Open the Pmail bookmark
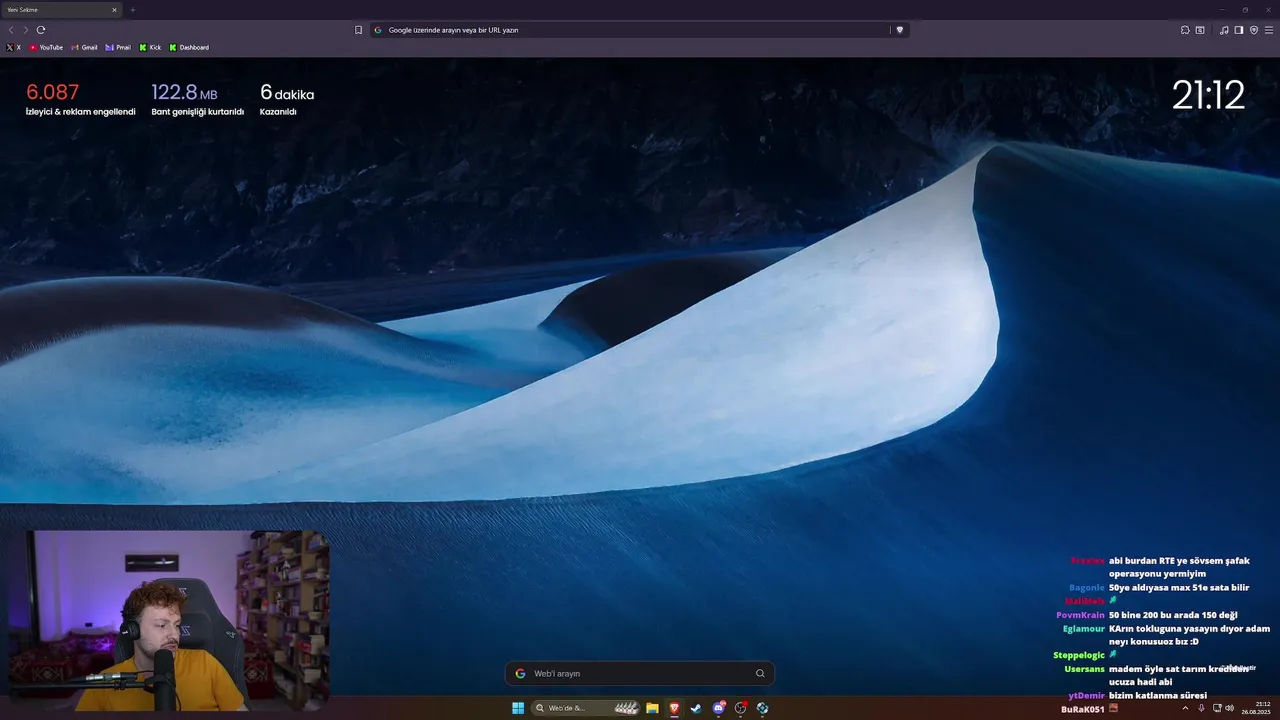The width and height of the screenshot is (1280, 720). (x=118, y=47)
